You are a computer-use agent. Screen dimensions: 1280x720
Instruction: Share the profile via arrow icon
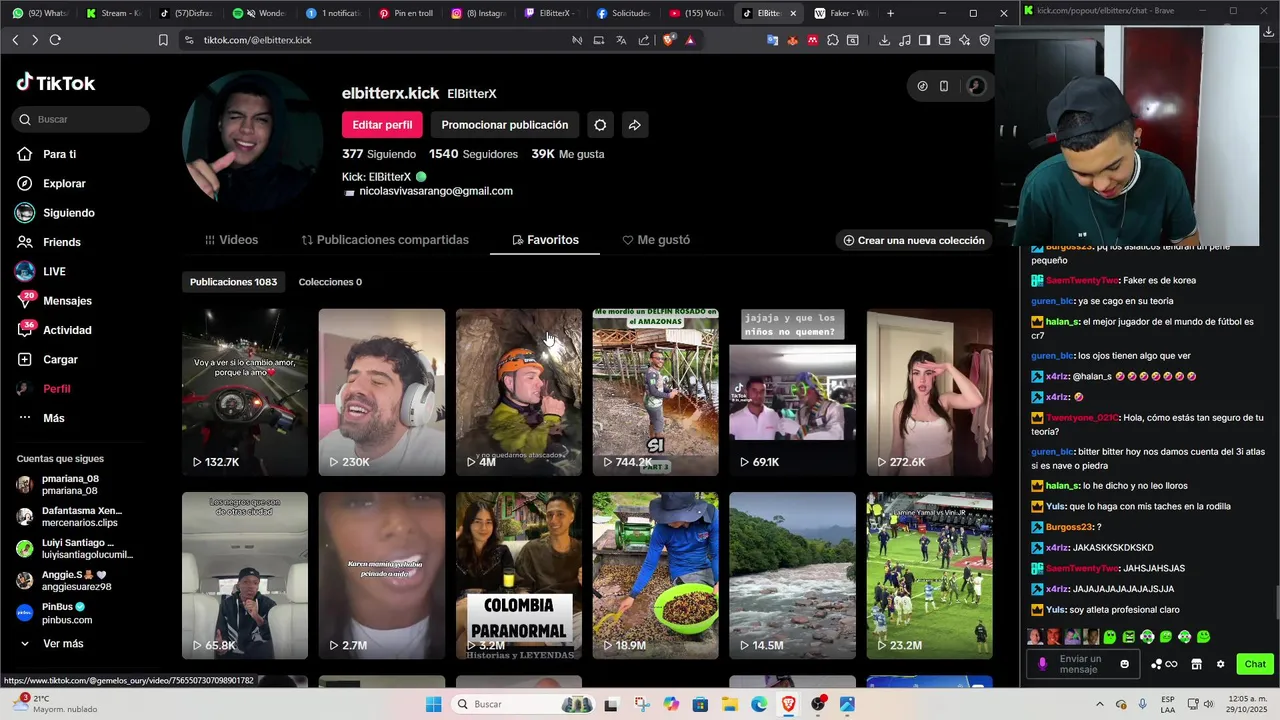[x=634, y=125]
